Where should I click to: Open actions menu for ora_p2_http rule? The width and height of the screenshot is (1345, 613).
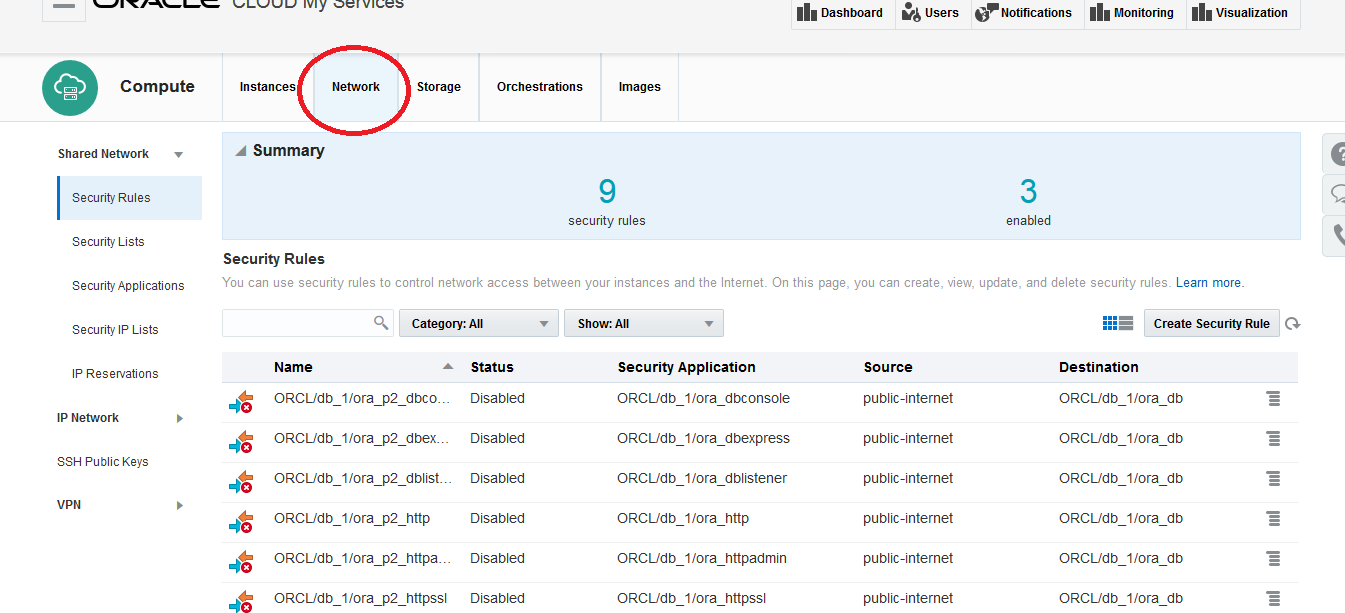(1273, 518)
